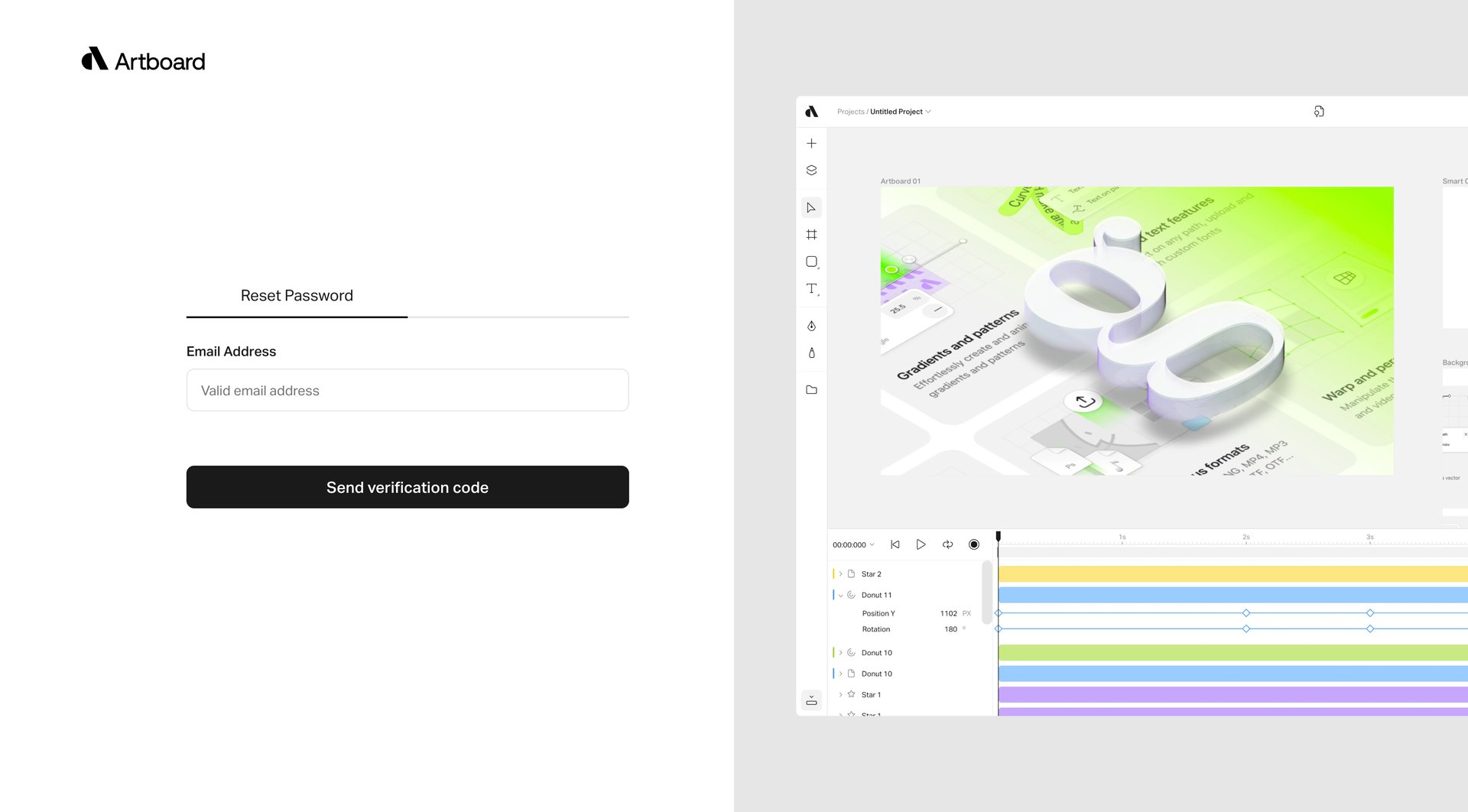Expand the Star 2 layer
Viewport: 1468px width, 812px height.
841,573
